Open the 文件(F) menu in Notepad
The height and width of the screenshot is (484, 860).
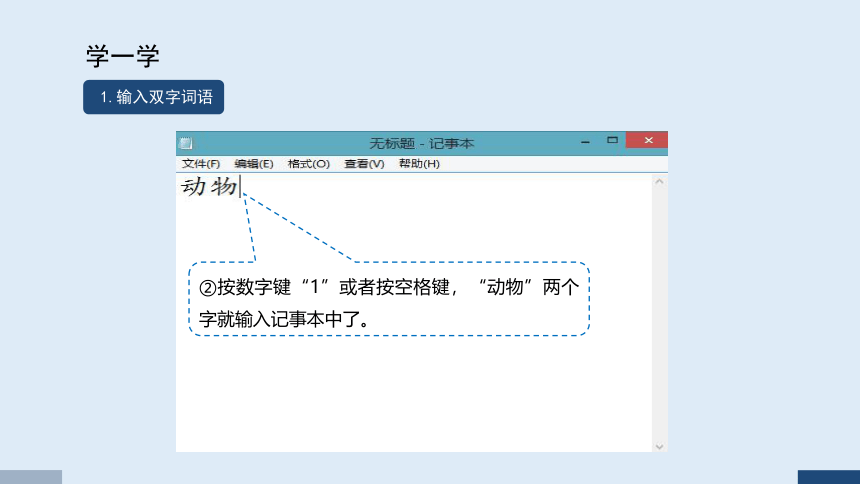coord(201,164)
